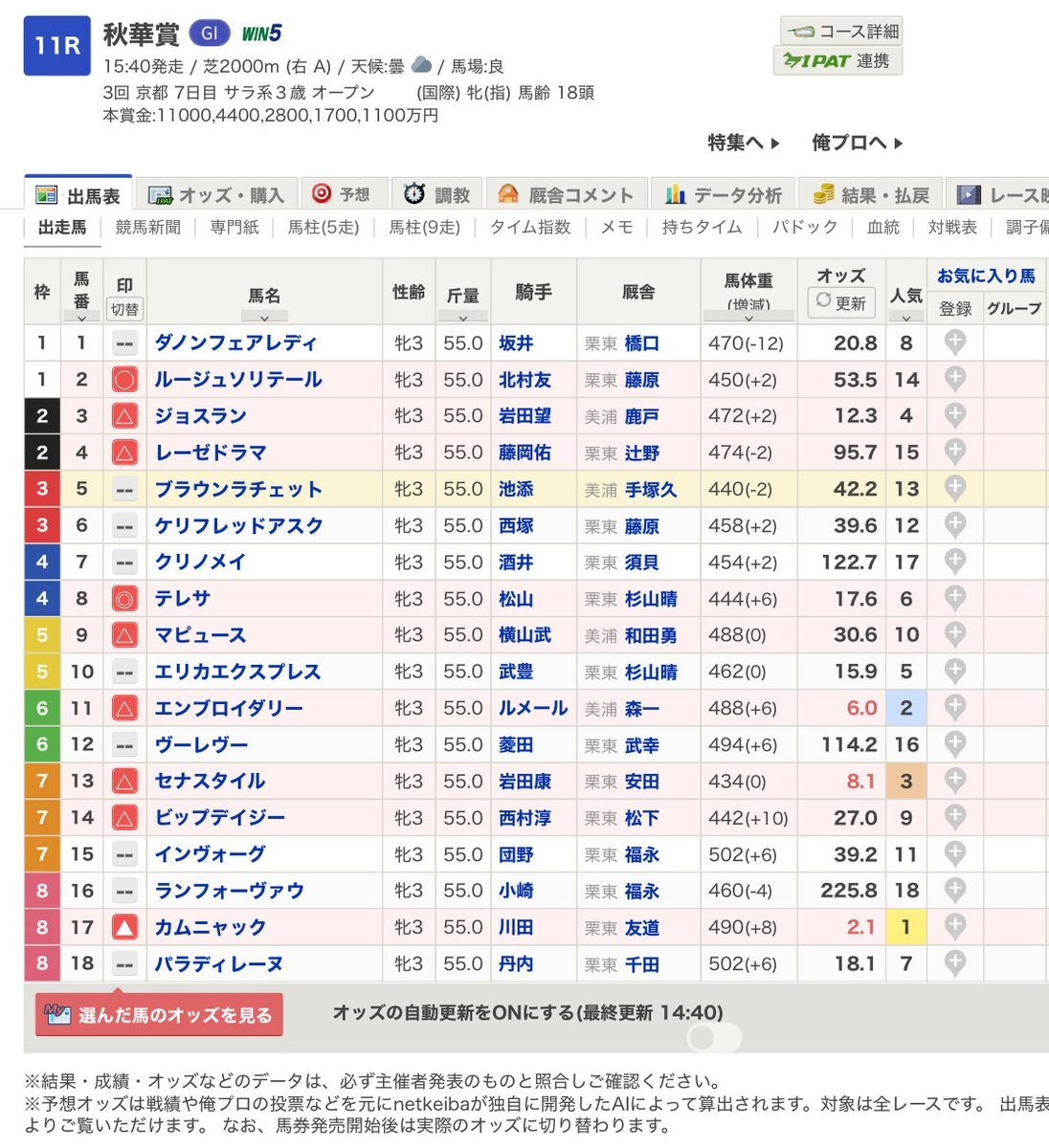Click IPAT連携 button
Viewport: 1049px width, 1148px height.
pyautogui.click(x=837, y=60)
